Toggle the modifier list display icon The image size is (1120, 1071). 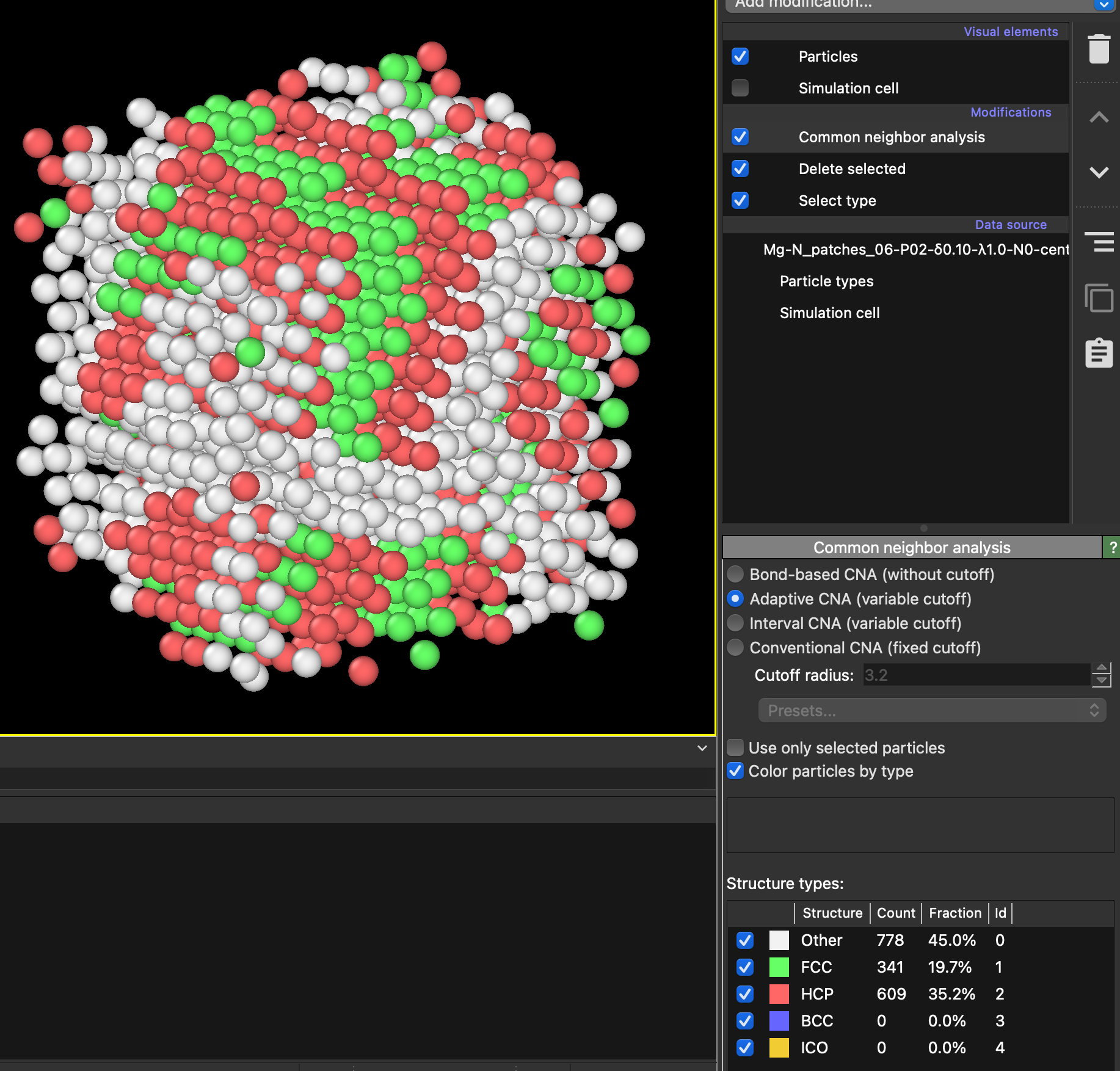coord(1099,242)
